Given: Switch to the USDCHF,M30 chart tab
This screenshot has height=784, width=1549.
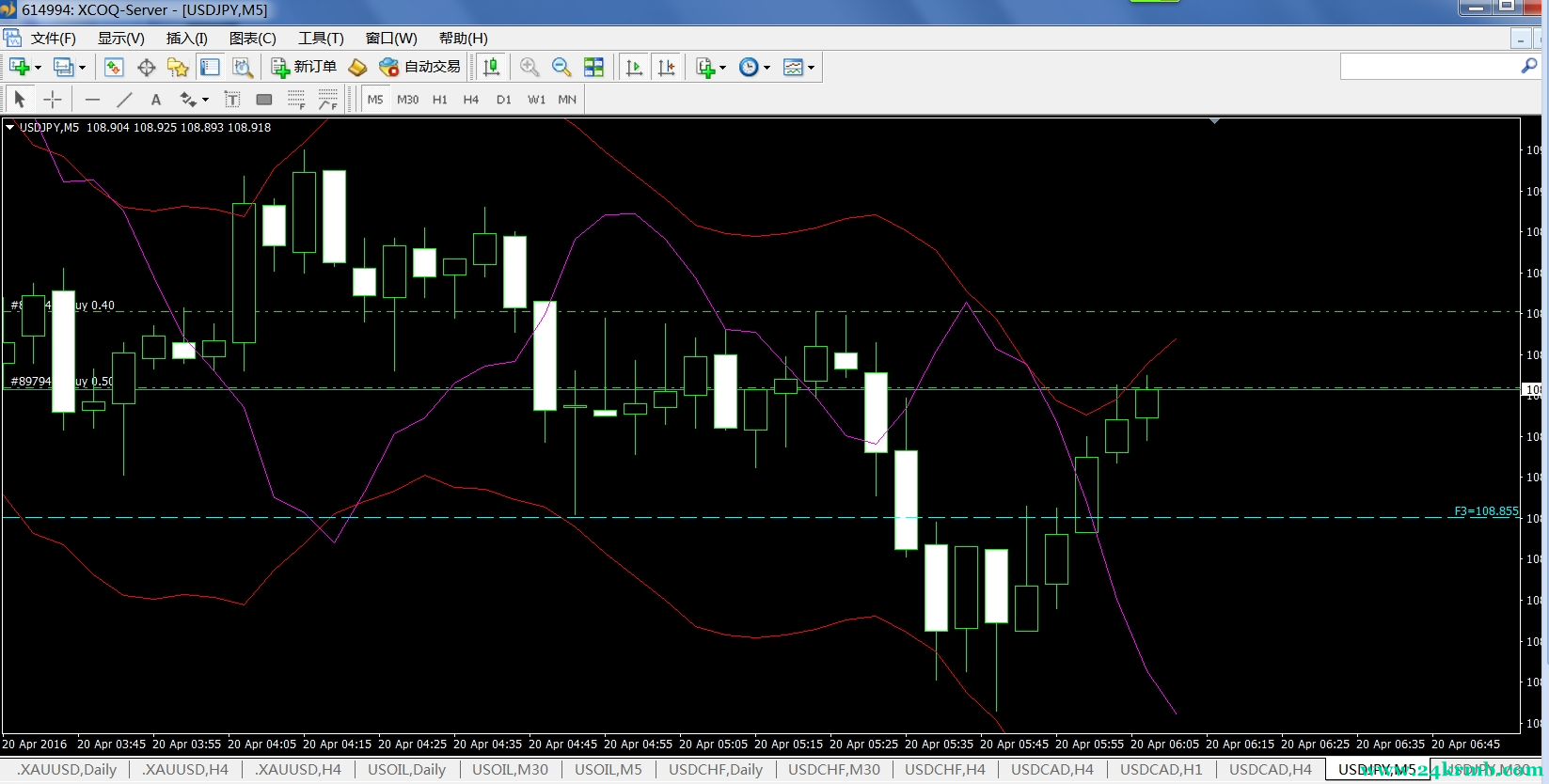Looking at the screenshot, I should click(x=834, y=769).
